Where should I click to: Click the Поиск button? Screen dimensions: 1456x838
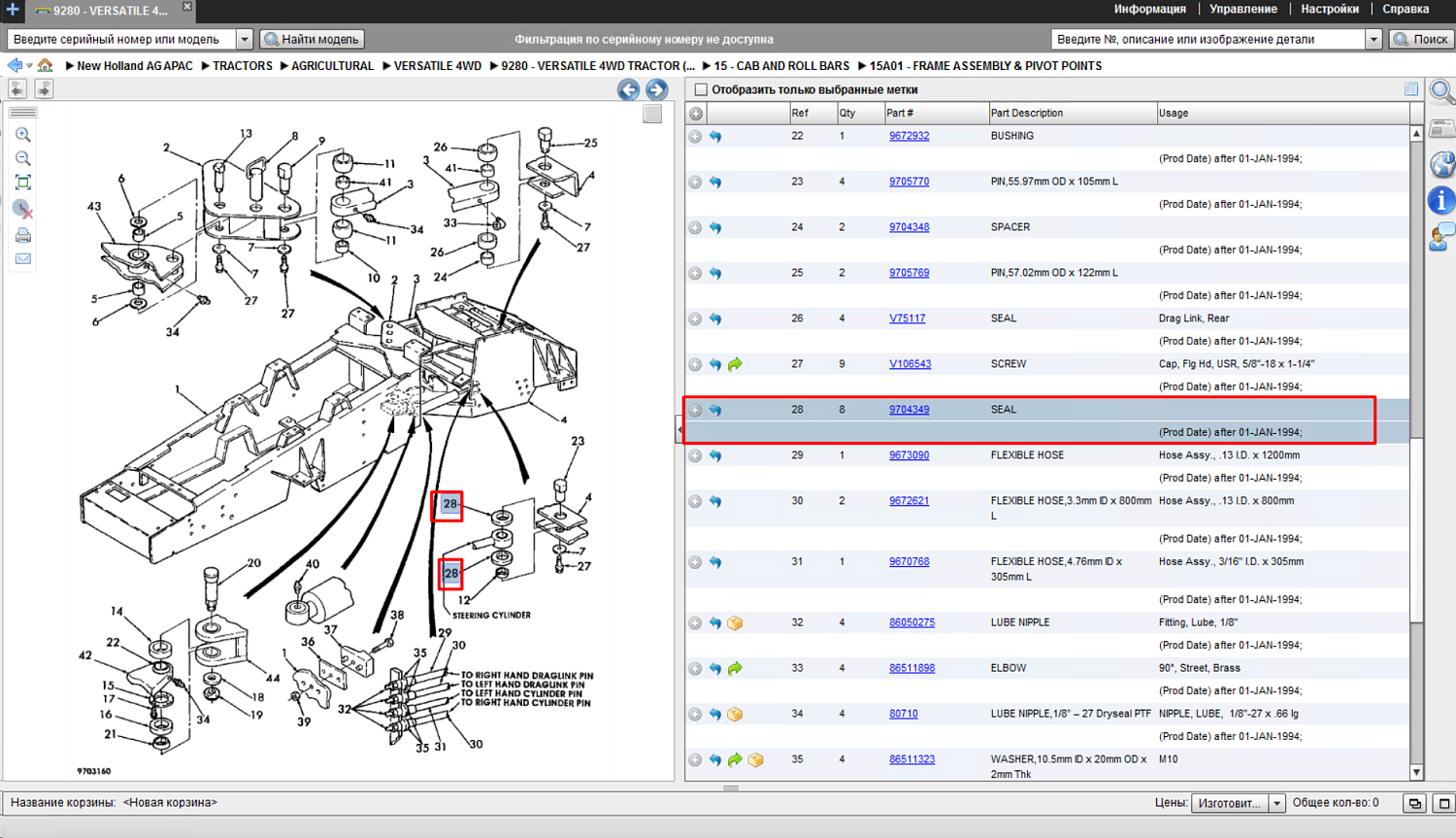pos(1421,40)
